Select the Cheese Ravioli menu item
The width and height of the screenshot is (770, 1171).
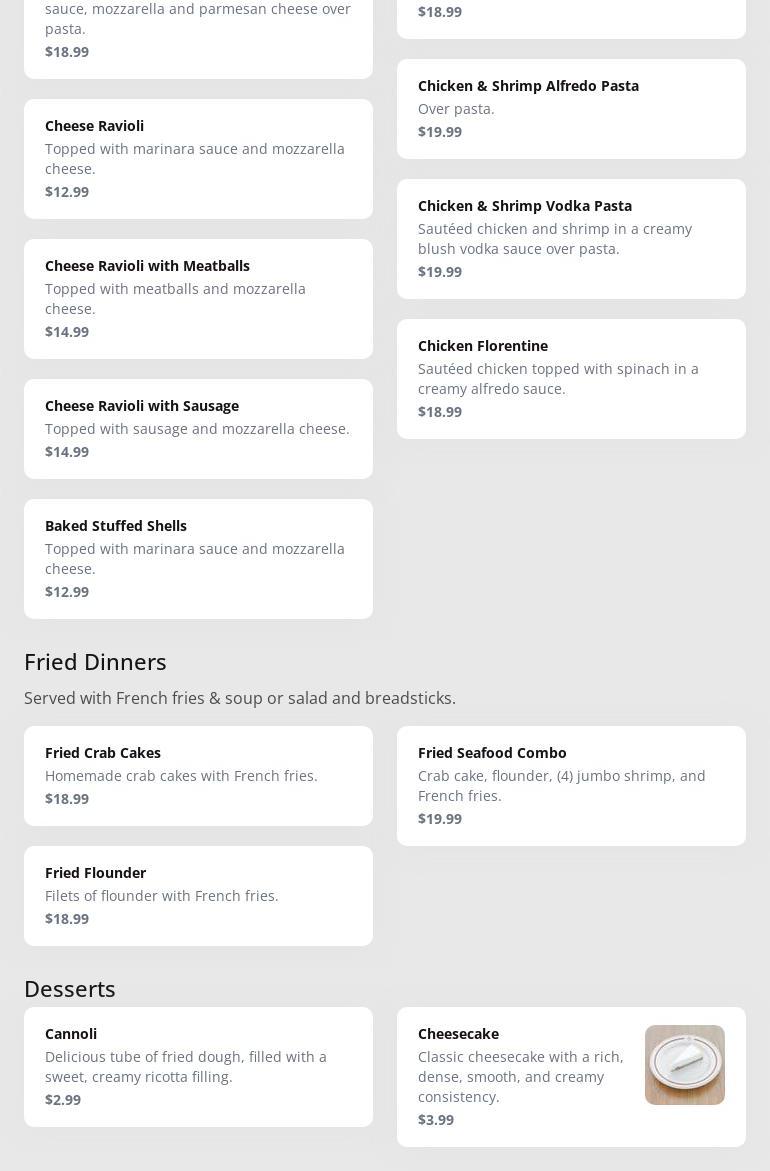pyautogui.click(x=198, y=158)
